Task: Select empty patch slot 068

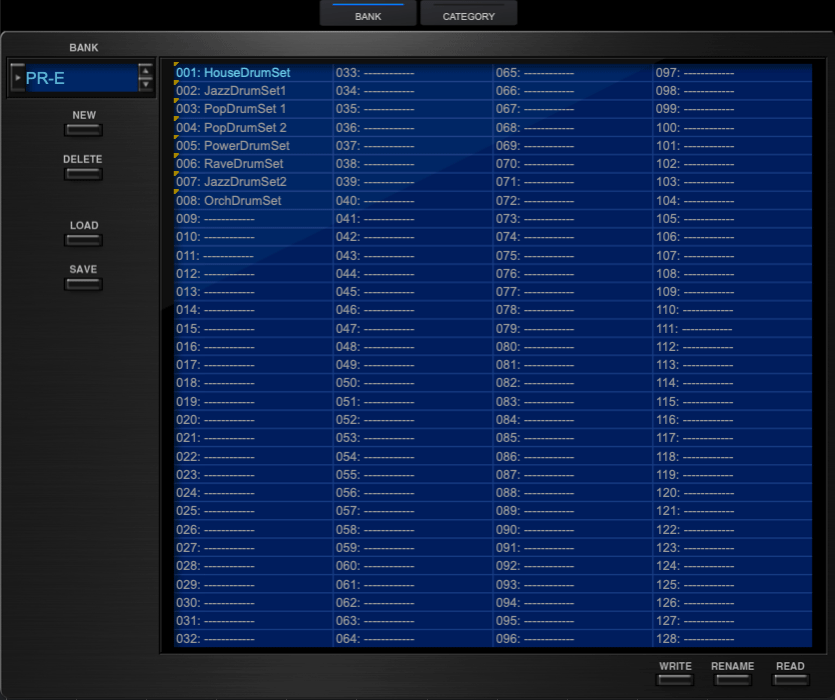Action: 573,127
